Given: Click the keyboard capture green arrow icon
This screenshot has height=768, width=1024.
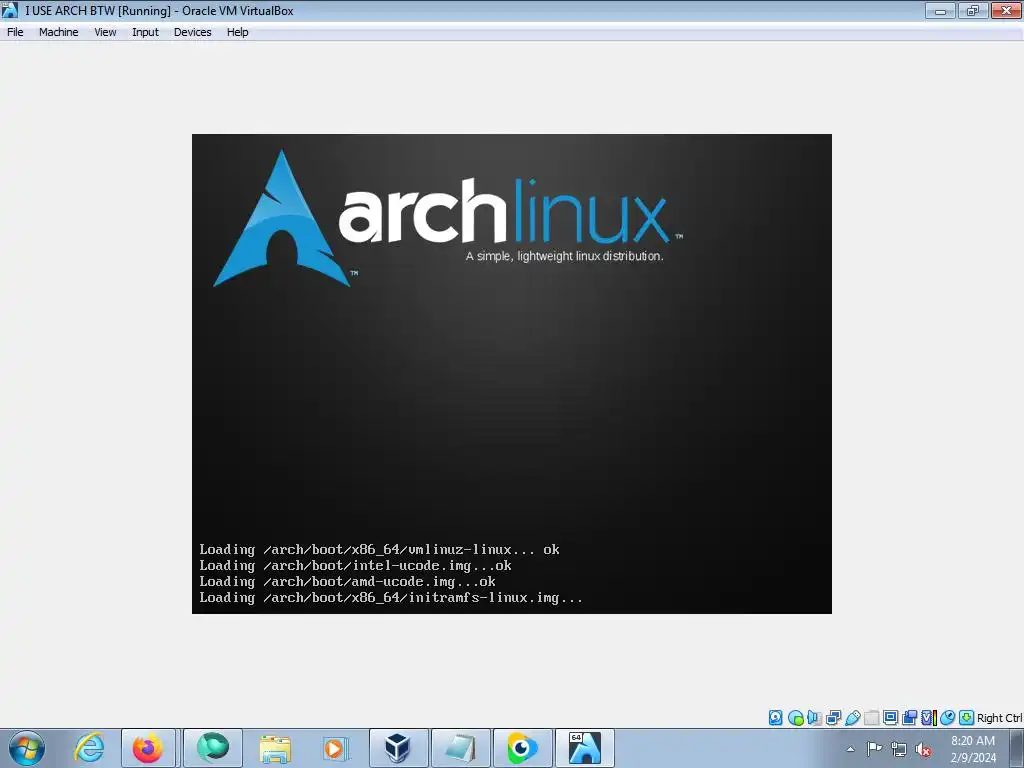Looking at the screenshot, I should [x=967, y=718].
